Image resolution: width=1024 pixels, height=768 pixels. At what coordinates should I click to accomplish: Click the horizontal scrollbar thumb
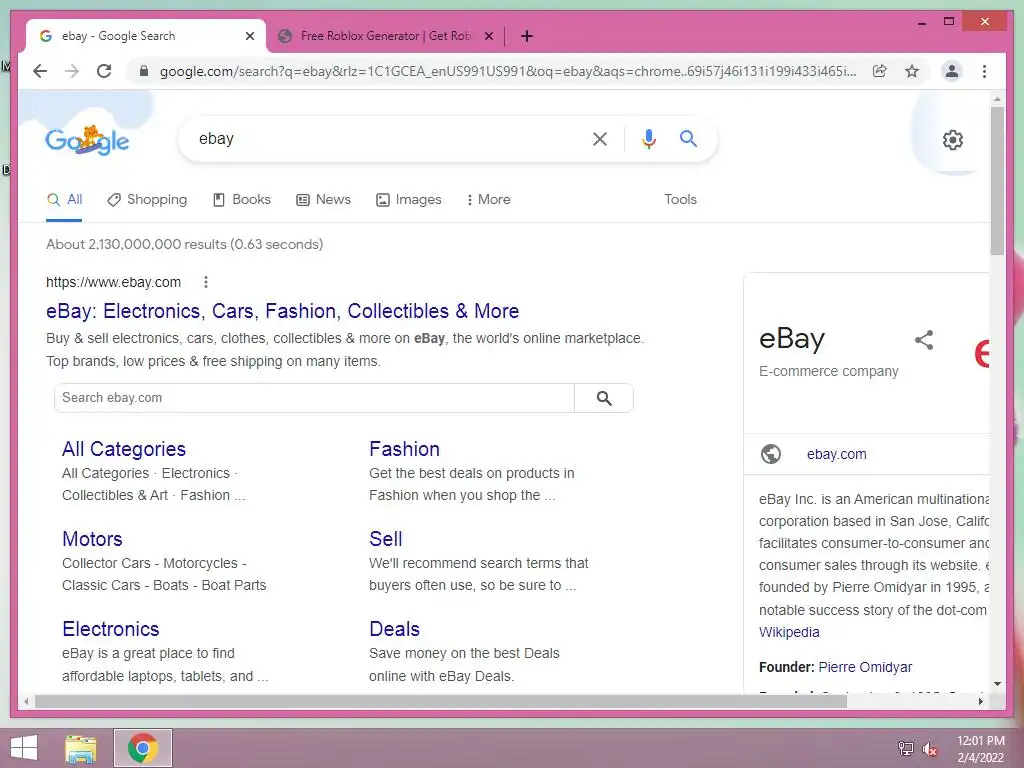(441, 701)
